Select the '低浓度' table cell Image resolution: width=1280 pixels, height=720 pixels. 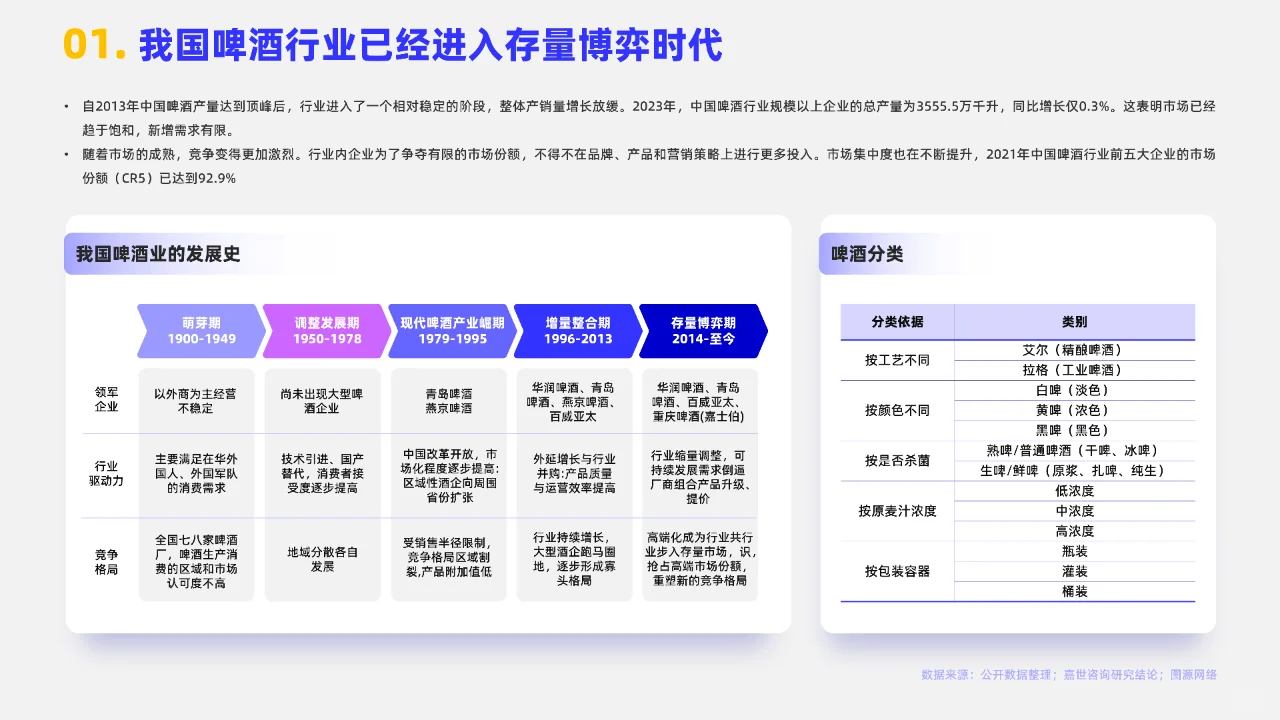[1074, 491]
